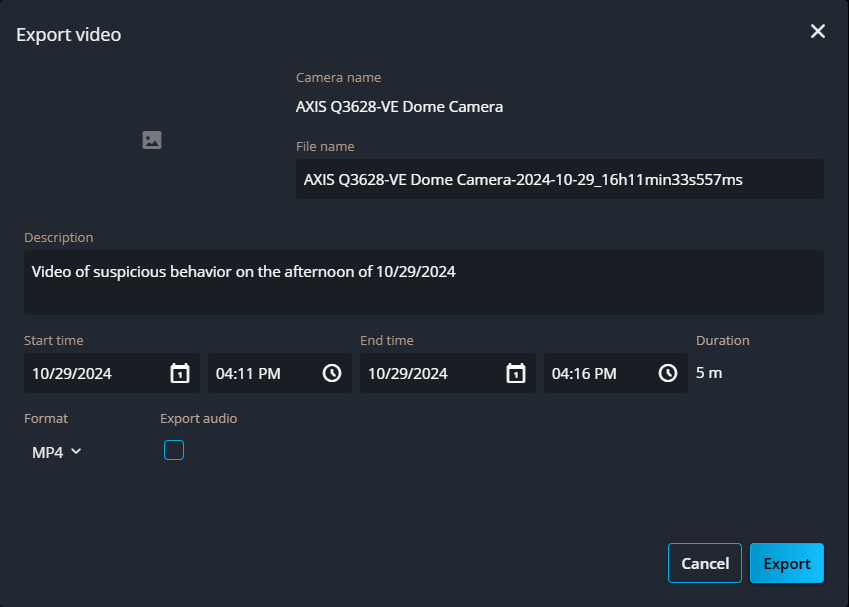849x607 pixels.
Task: Open the Start time clock picker icon
Action: click(332, 373)
